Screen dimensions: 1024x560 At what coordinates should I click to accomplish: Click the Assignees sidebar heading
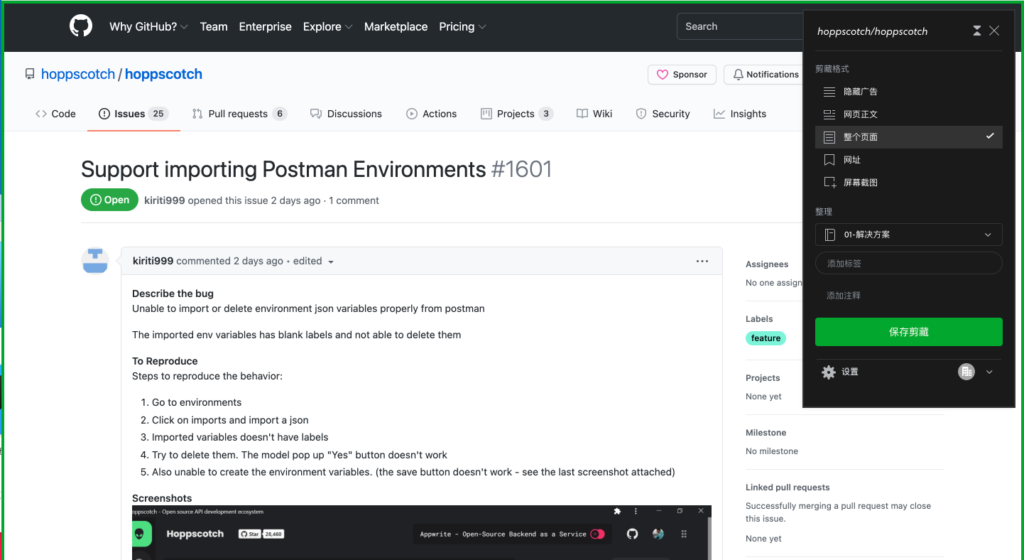(767, 264)
